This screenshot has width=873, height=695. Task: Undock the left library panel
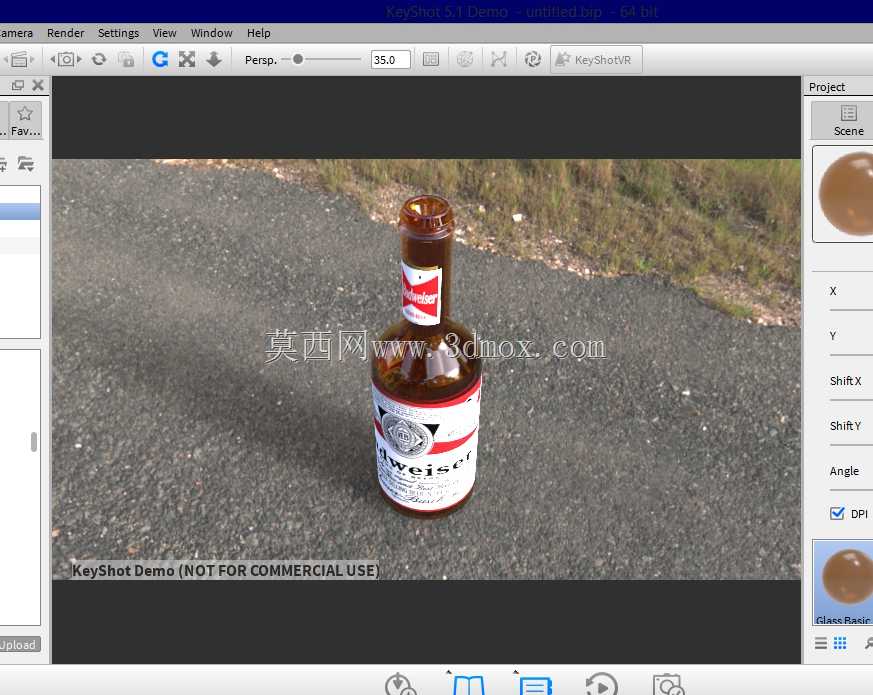click(x=18, y=85)
